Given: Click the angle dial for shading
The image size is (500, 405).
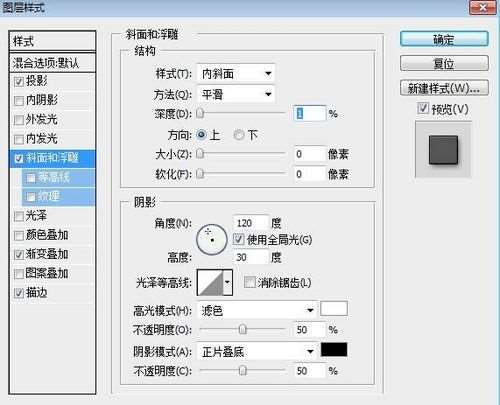Looking at the screenshot, I should 212,240.
